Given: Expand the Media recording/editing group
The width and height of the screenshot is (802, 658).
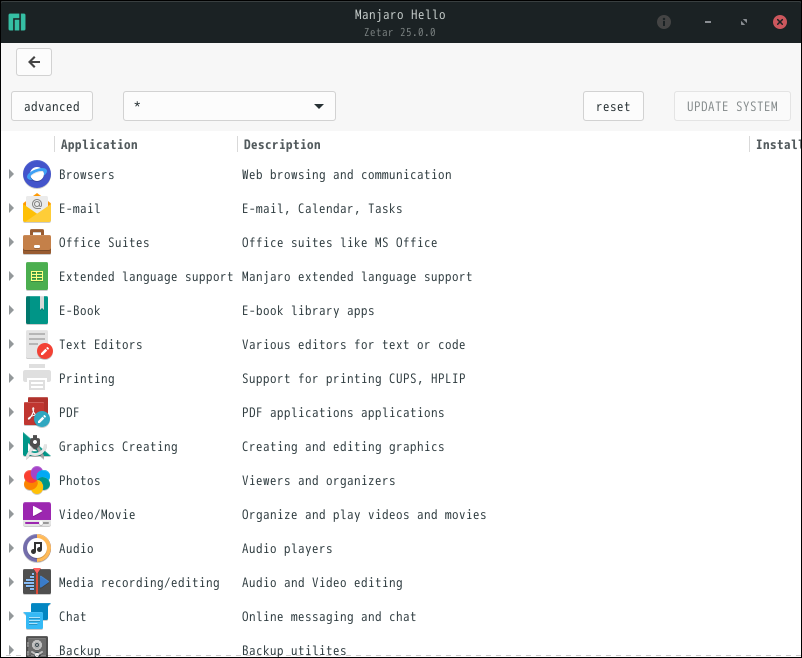Looking at the screenshot, I should (11, 582).
